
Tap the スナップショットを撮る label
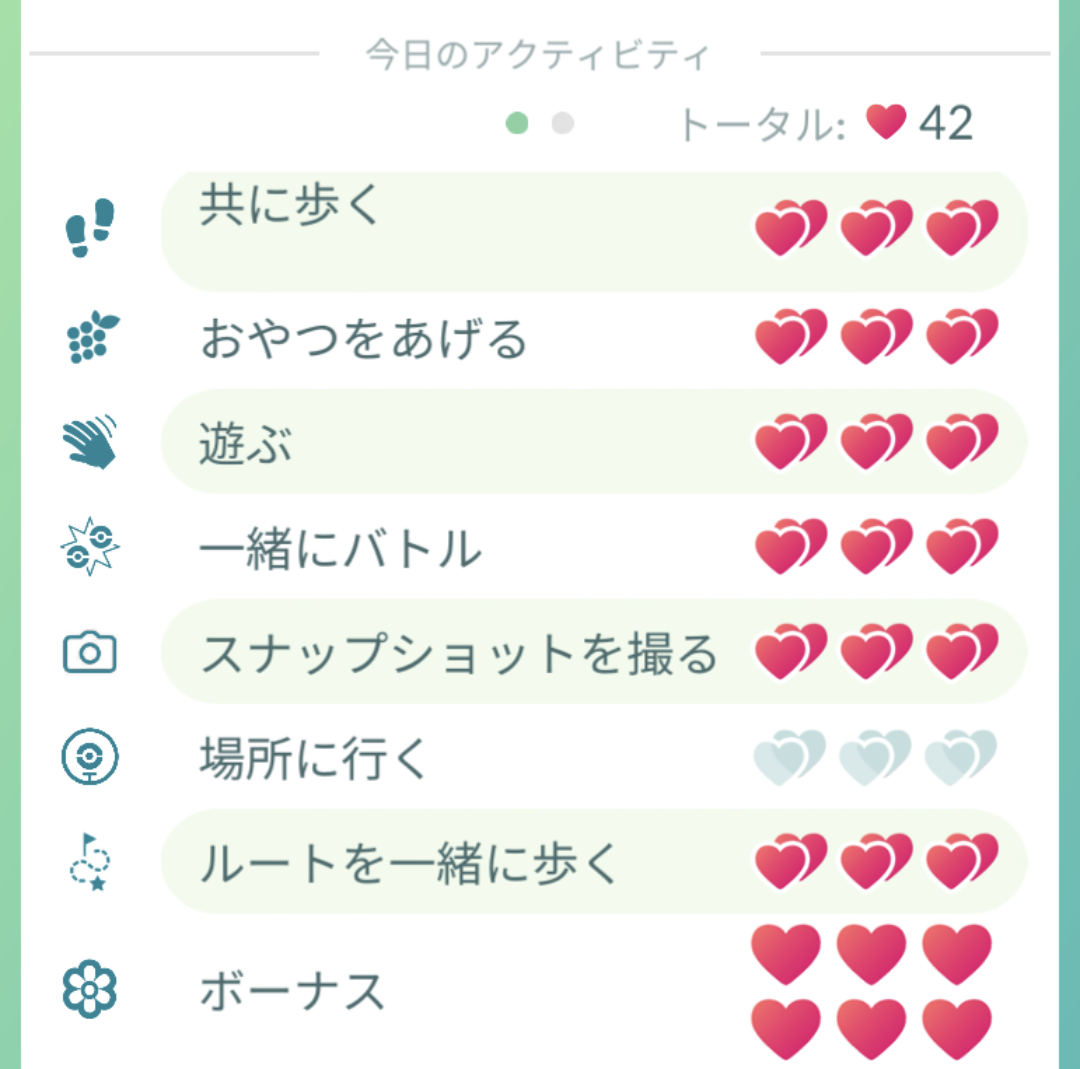459,653
